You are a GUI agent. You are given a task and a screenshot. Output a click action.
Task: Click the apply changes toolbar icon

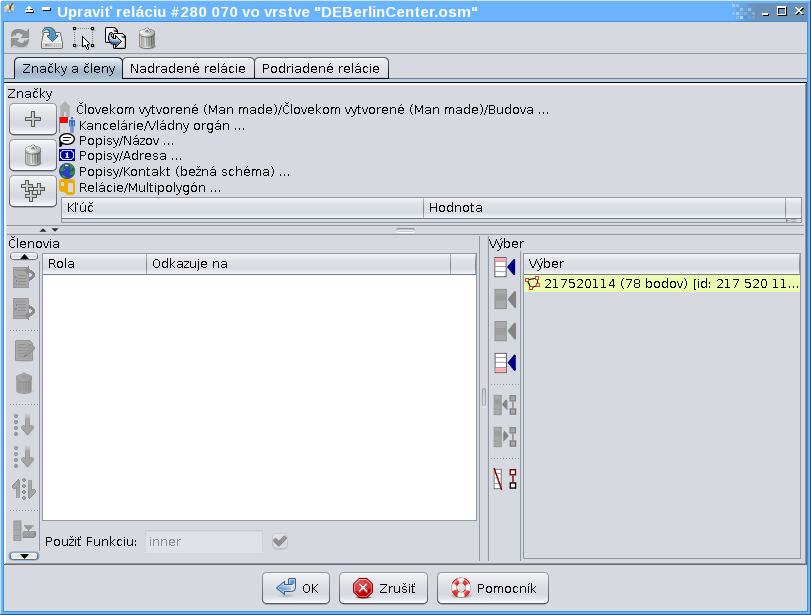(51, 39)
